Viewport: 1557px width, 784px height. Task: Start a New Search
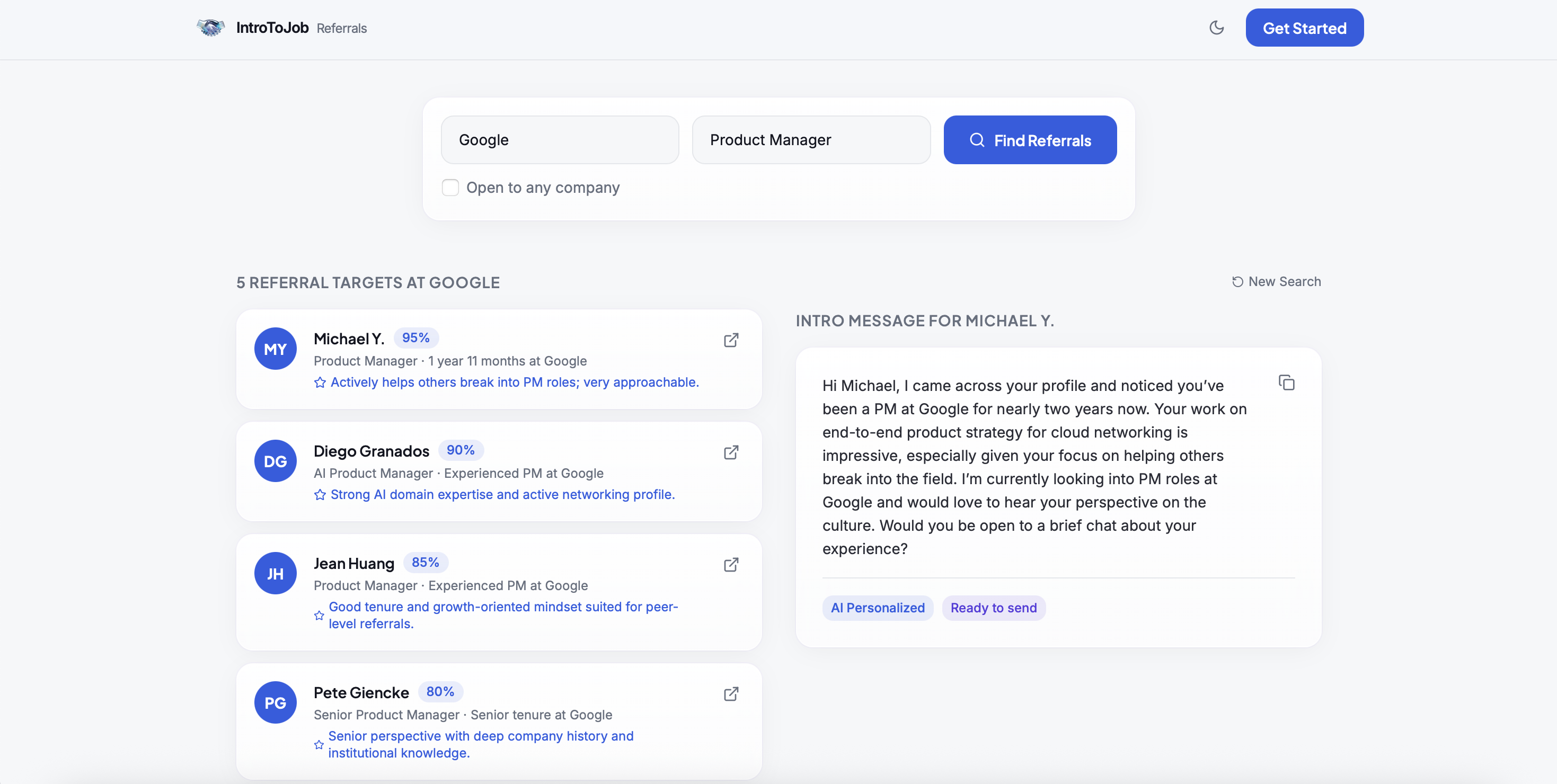coord(1276,281)
